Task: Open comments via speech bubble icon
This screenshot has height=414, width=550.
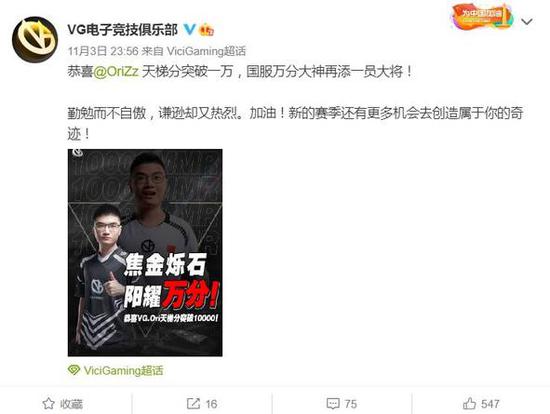Action: (x=333, y=403)
